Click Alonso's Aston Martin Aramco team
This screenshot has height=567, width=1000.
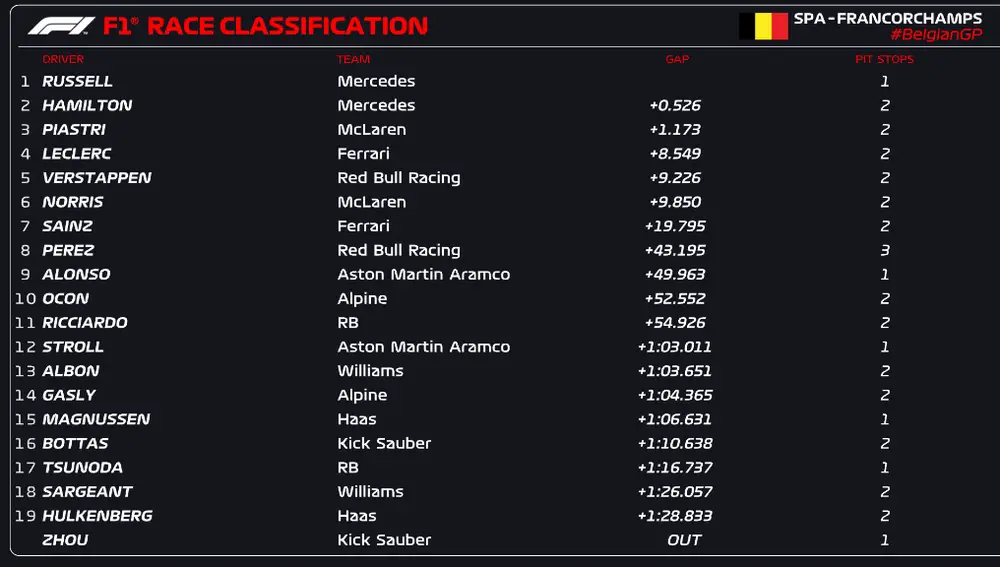coord(423,274)
